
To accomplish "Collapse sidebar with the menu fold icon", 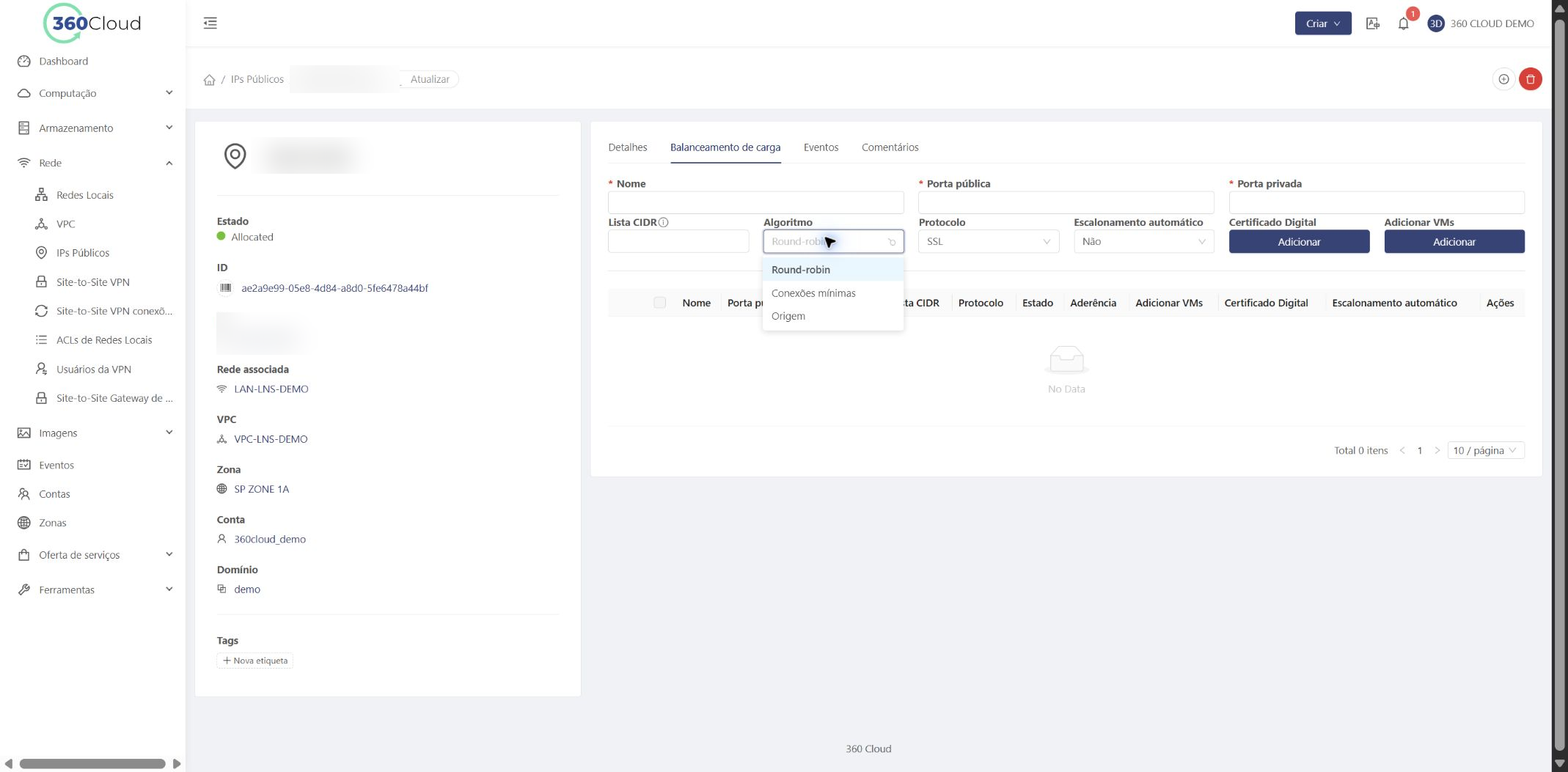I will [210, 23].
